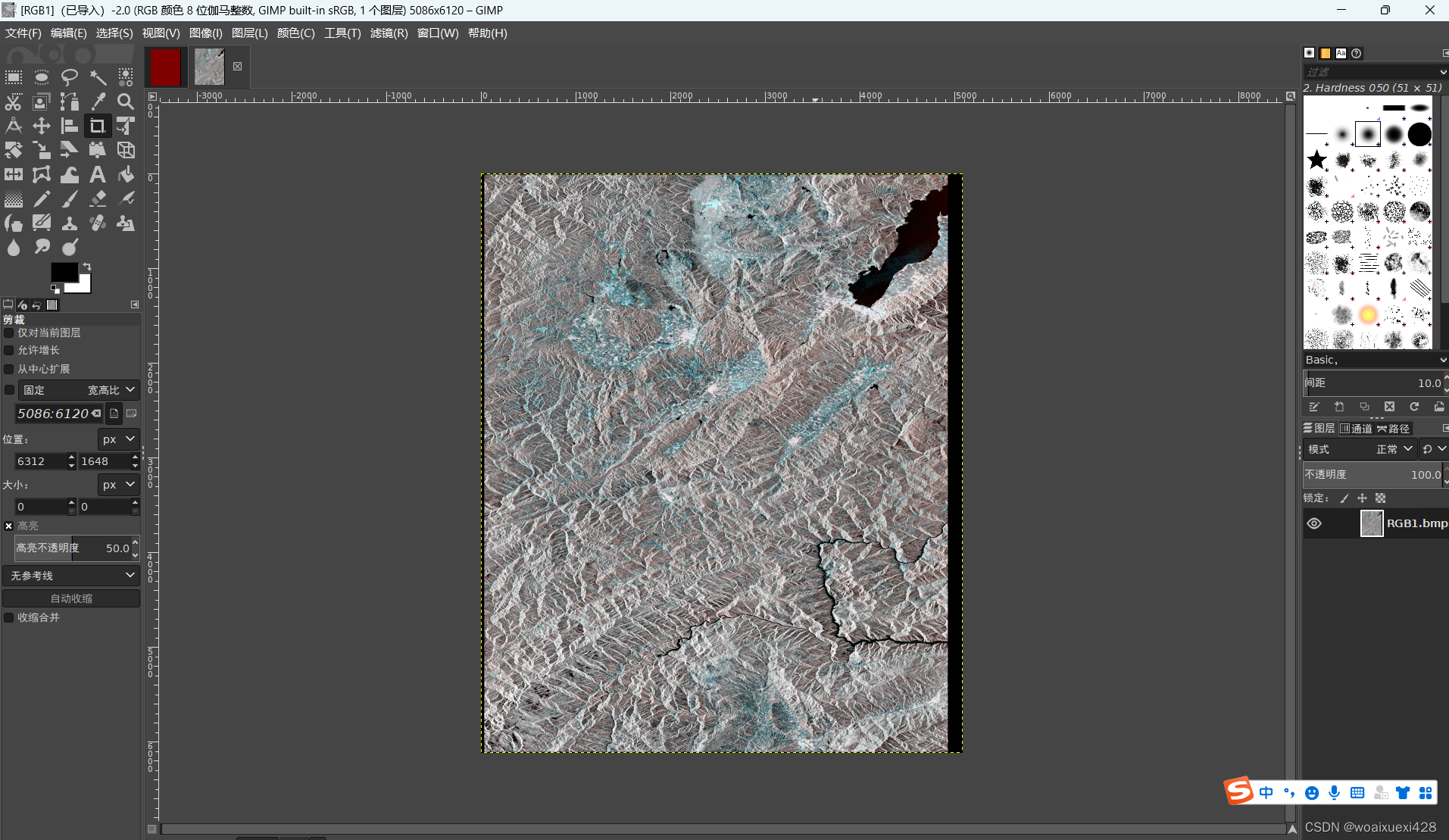
Task: Toggle the 高亮 checkbox off
Action: tap(9, 526)
